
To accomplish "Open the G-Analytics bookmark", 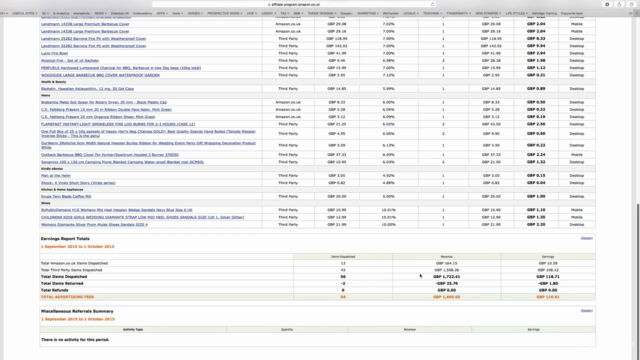I will [x=61, y=13].
